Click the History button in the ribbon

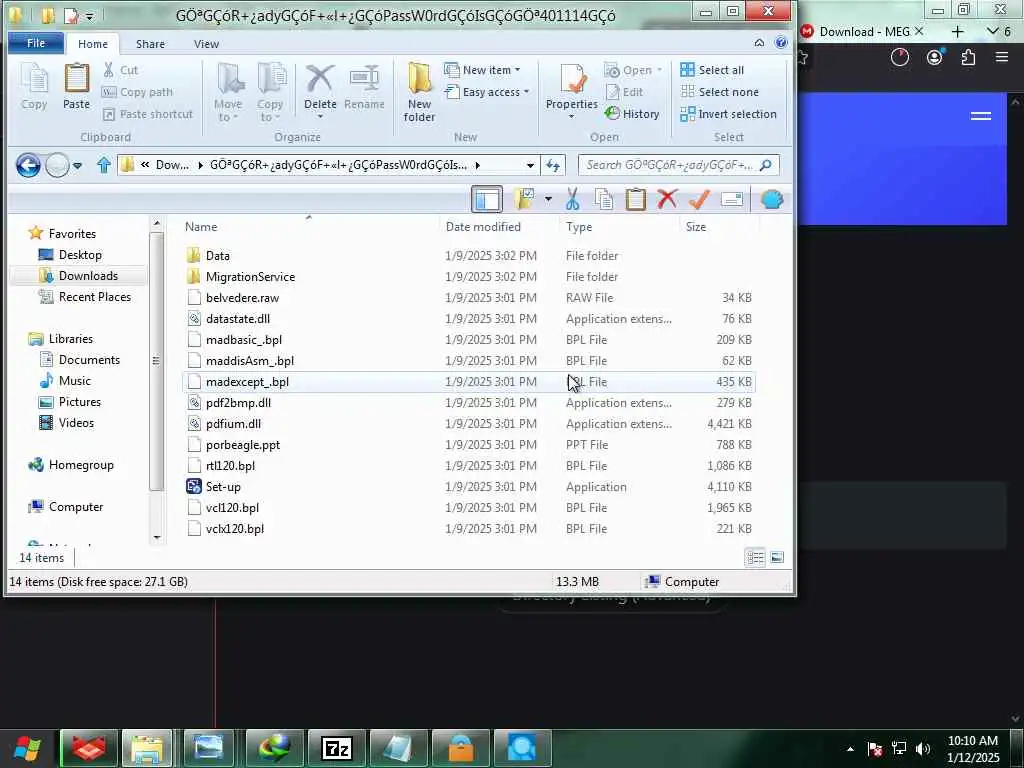click(x=632, y=114)
